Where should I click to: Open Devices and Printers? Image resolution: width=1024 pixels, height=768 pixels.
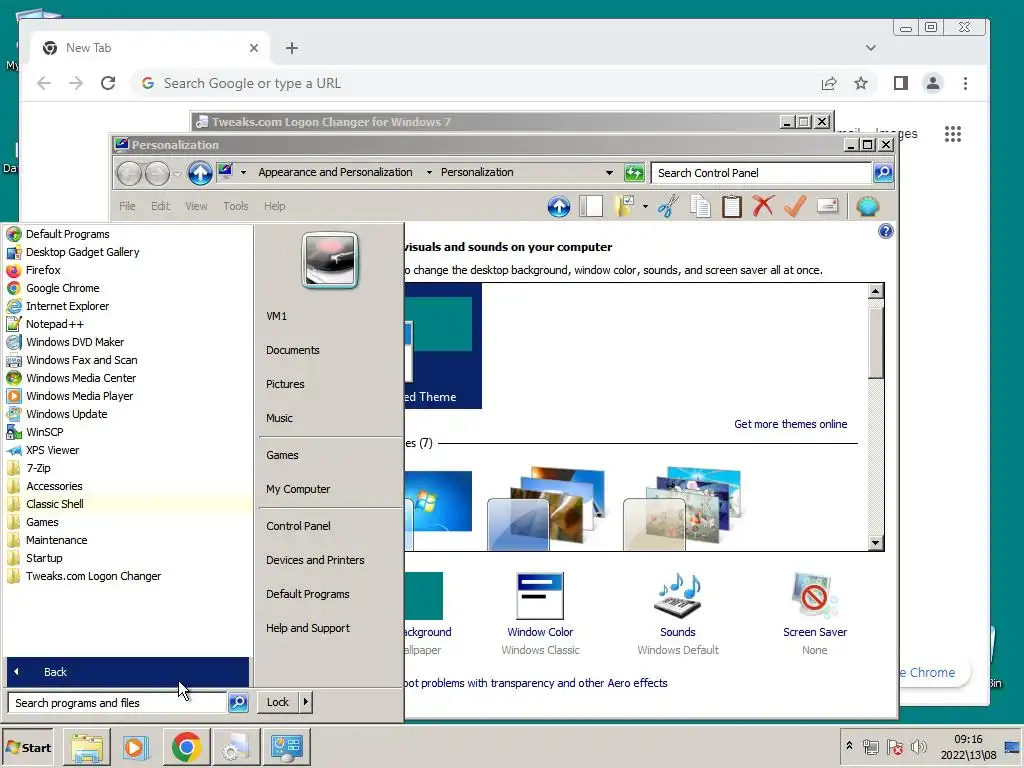click(315, 560)
